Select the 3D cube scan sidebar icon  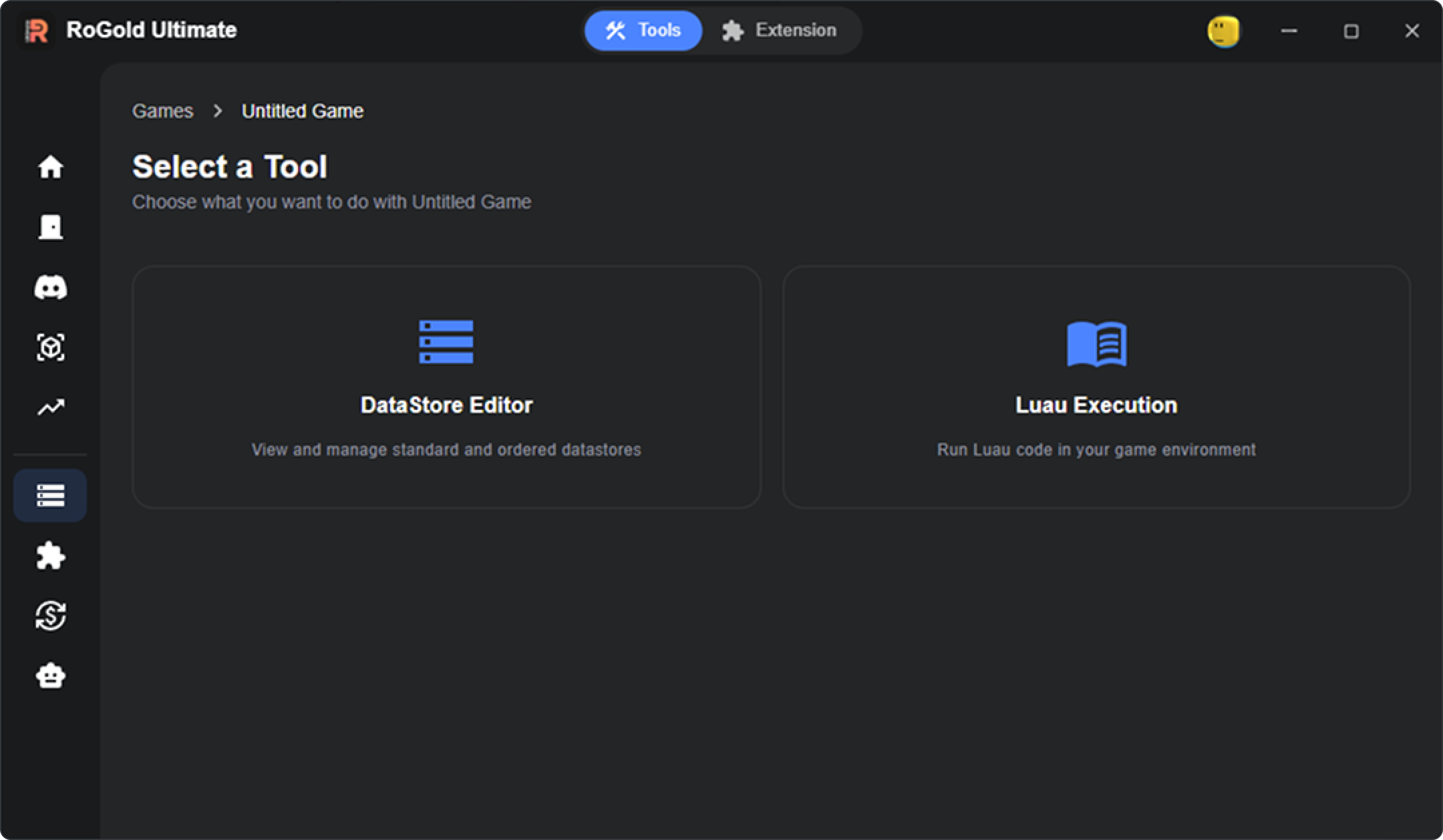click(x=51, y=347)
